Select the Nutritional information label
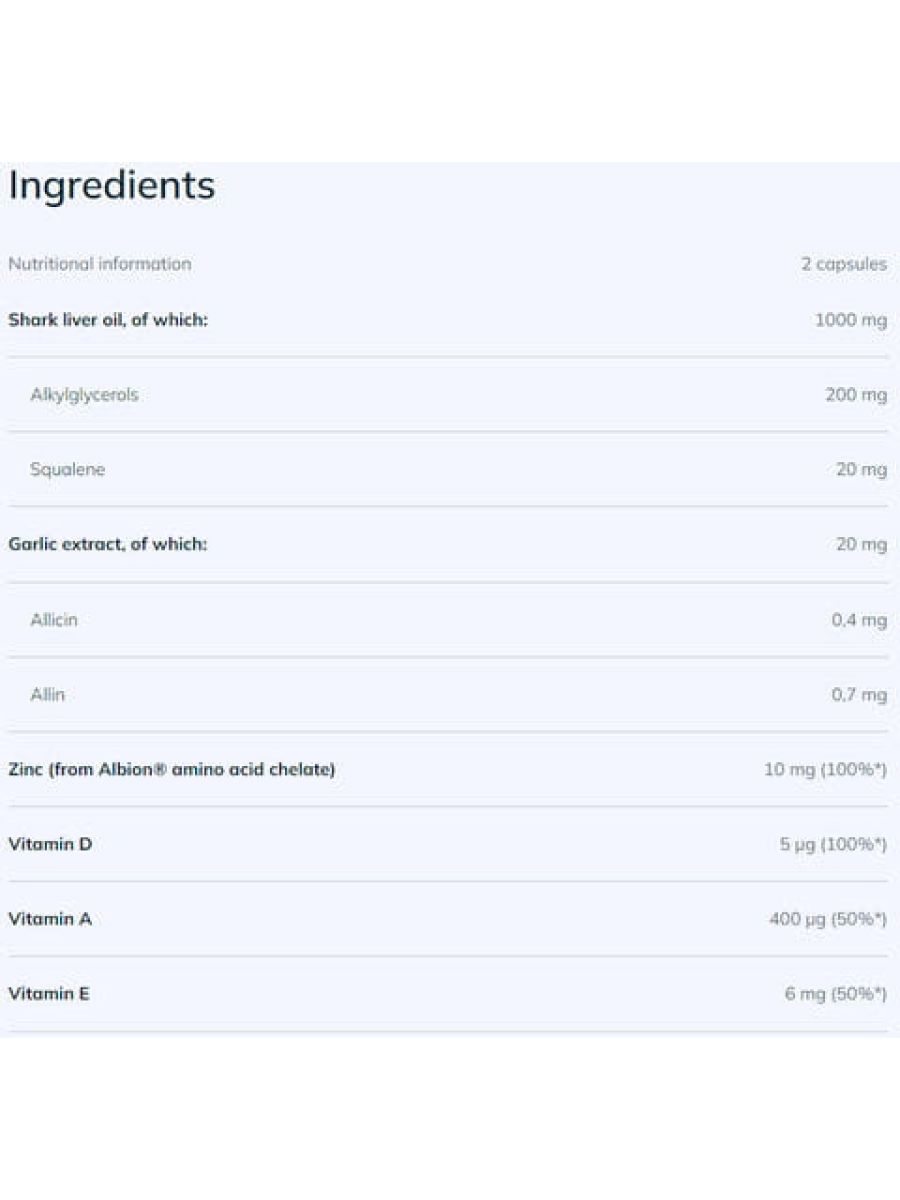 pyautogui.click(x=100, y=264)
